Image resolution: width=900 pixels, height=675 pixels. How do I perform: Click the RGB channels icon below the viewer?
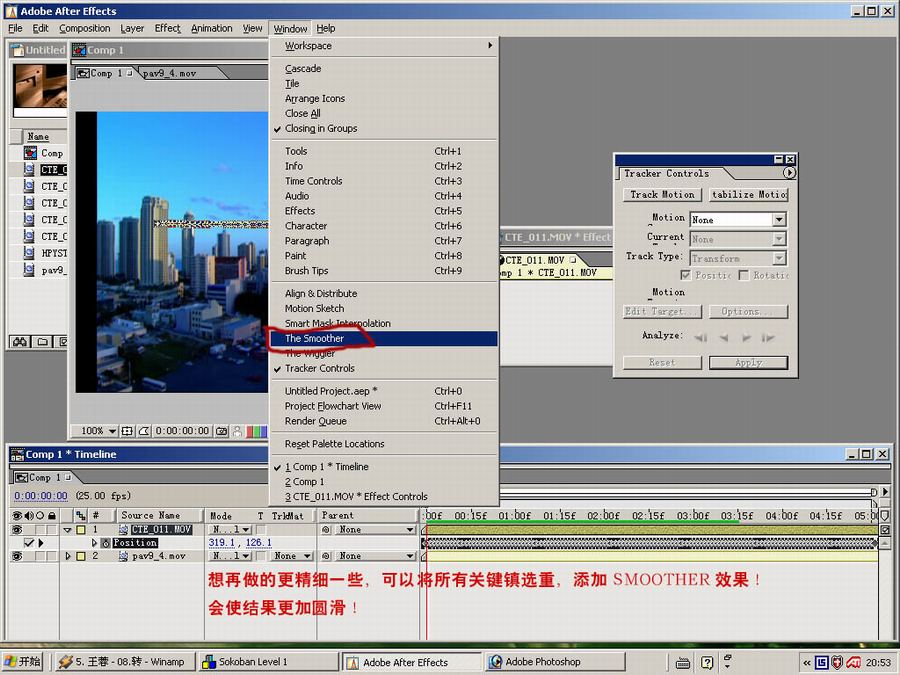256,431
